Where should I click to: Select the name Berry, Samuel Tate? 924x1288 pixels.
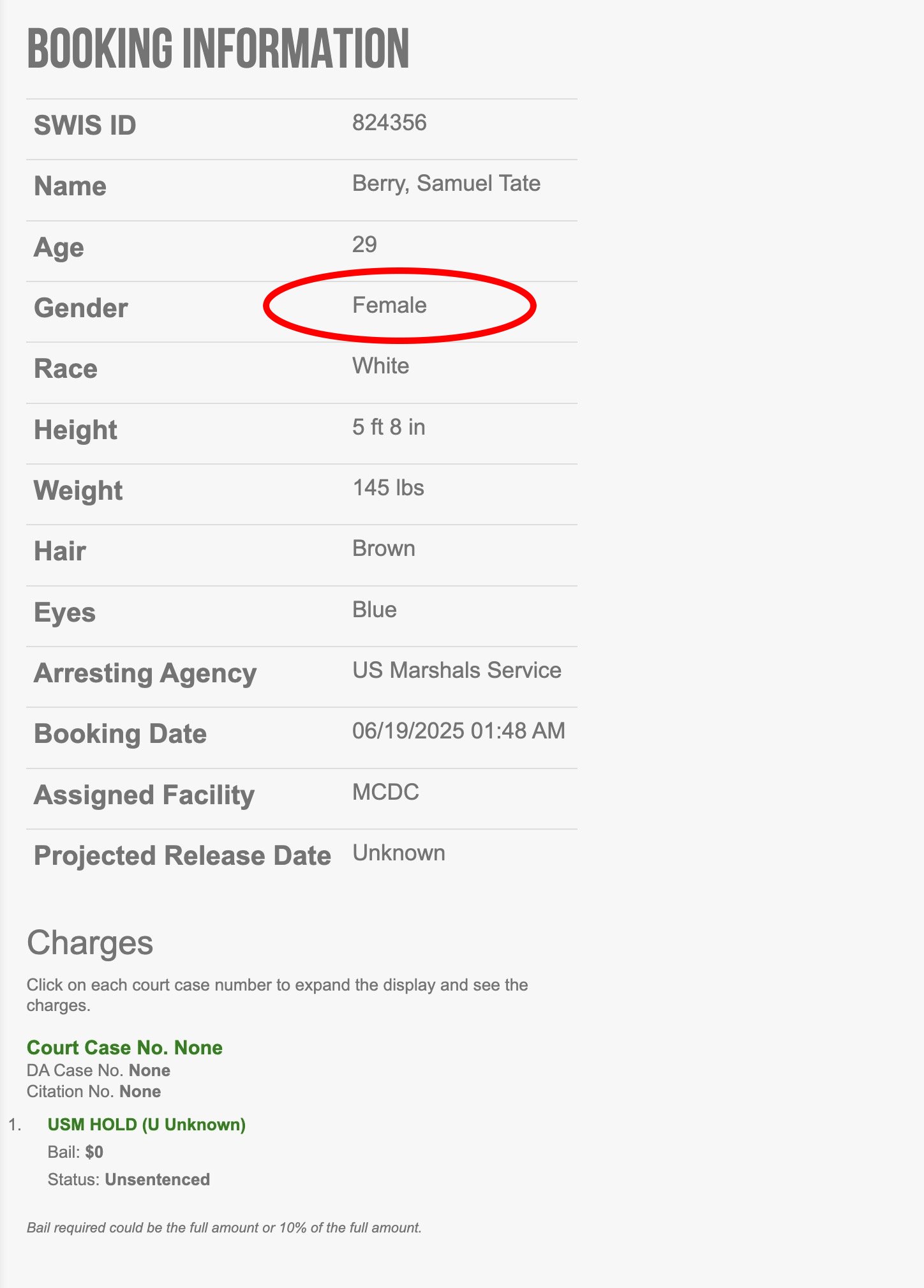pos(446,183)
